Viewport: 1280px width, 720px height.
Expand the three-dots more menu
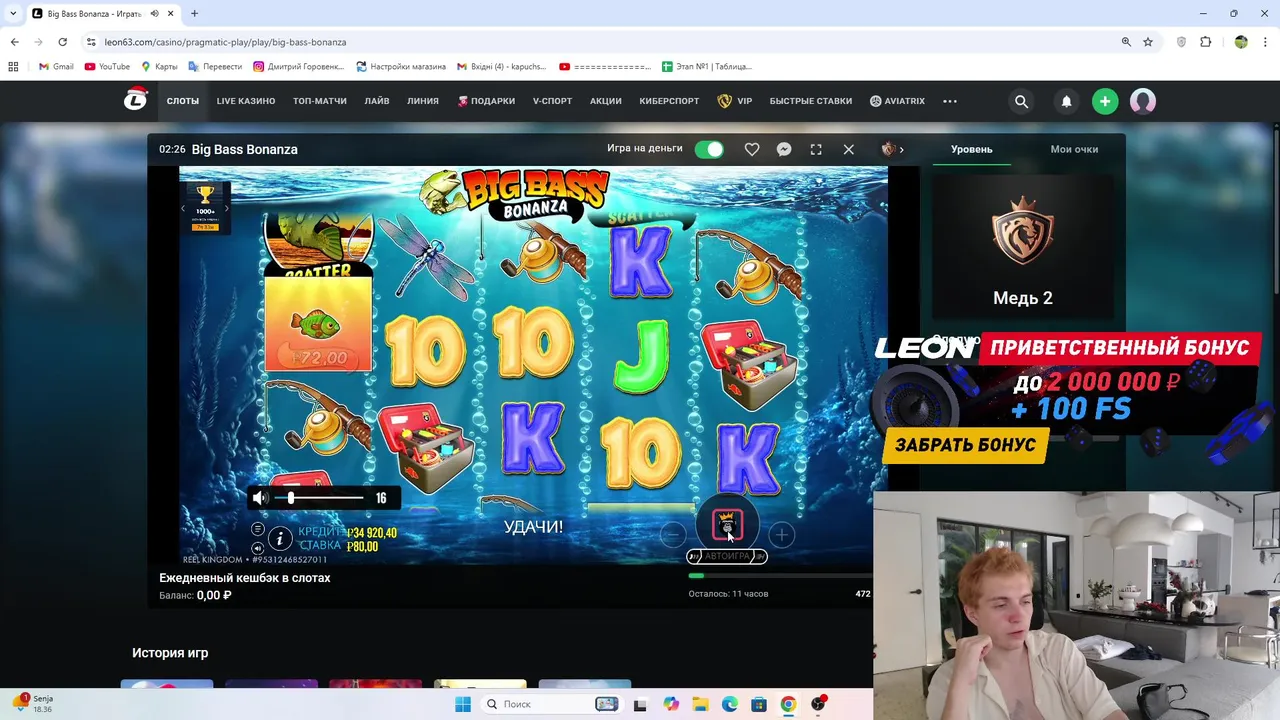coord(950,101)
